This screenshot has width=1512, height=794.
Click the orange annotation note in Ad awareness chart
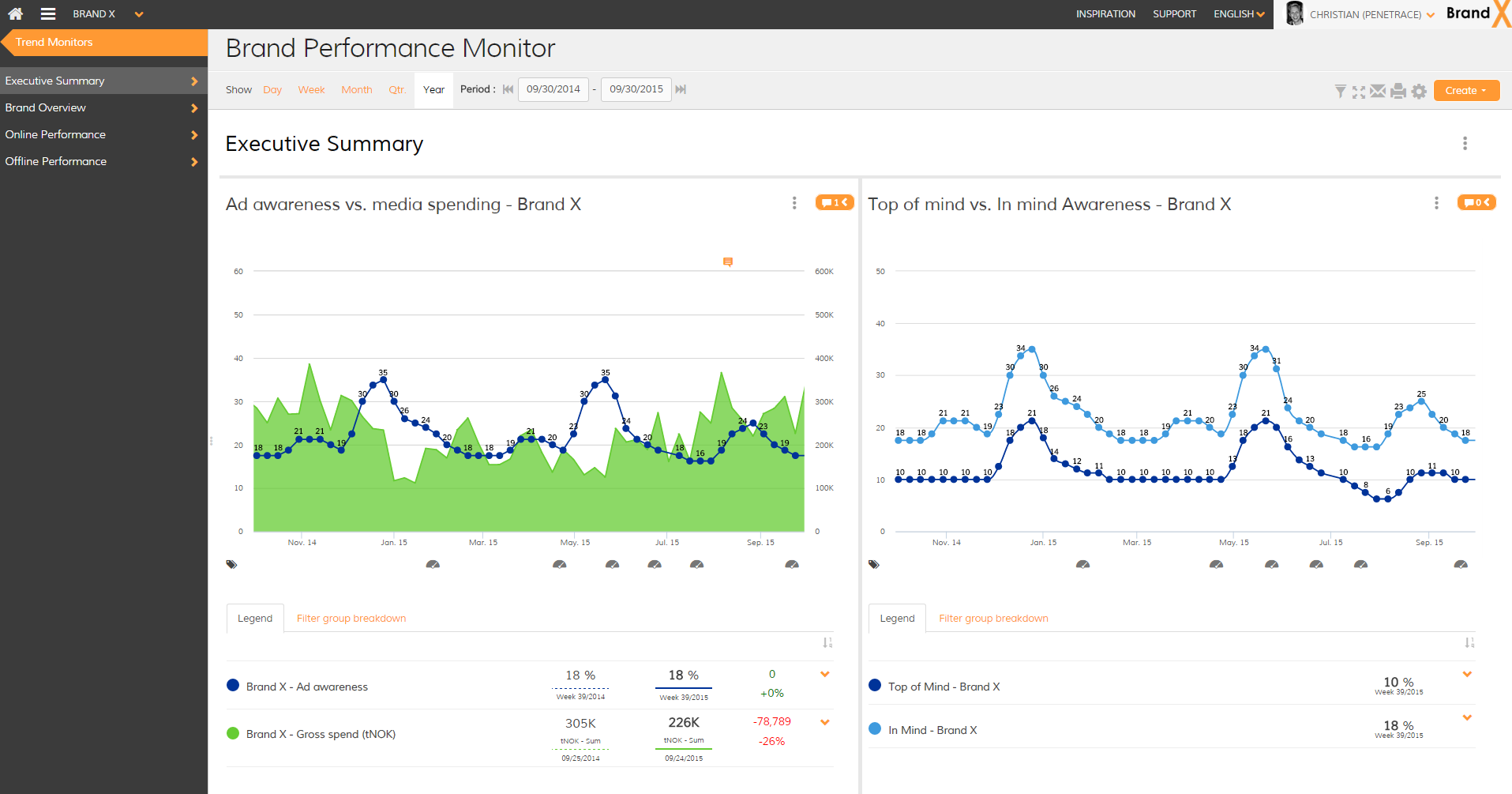click(x=728, y=262)
